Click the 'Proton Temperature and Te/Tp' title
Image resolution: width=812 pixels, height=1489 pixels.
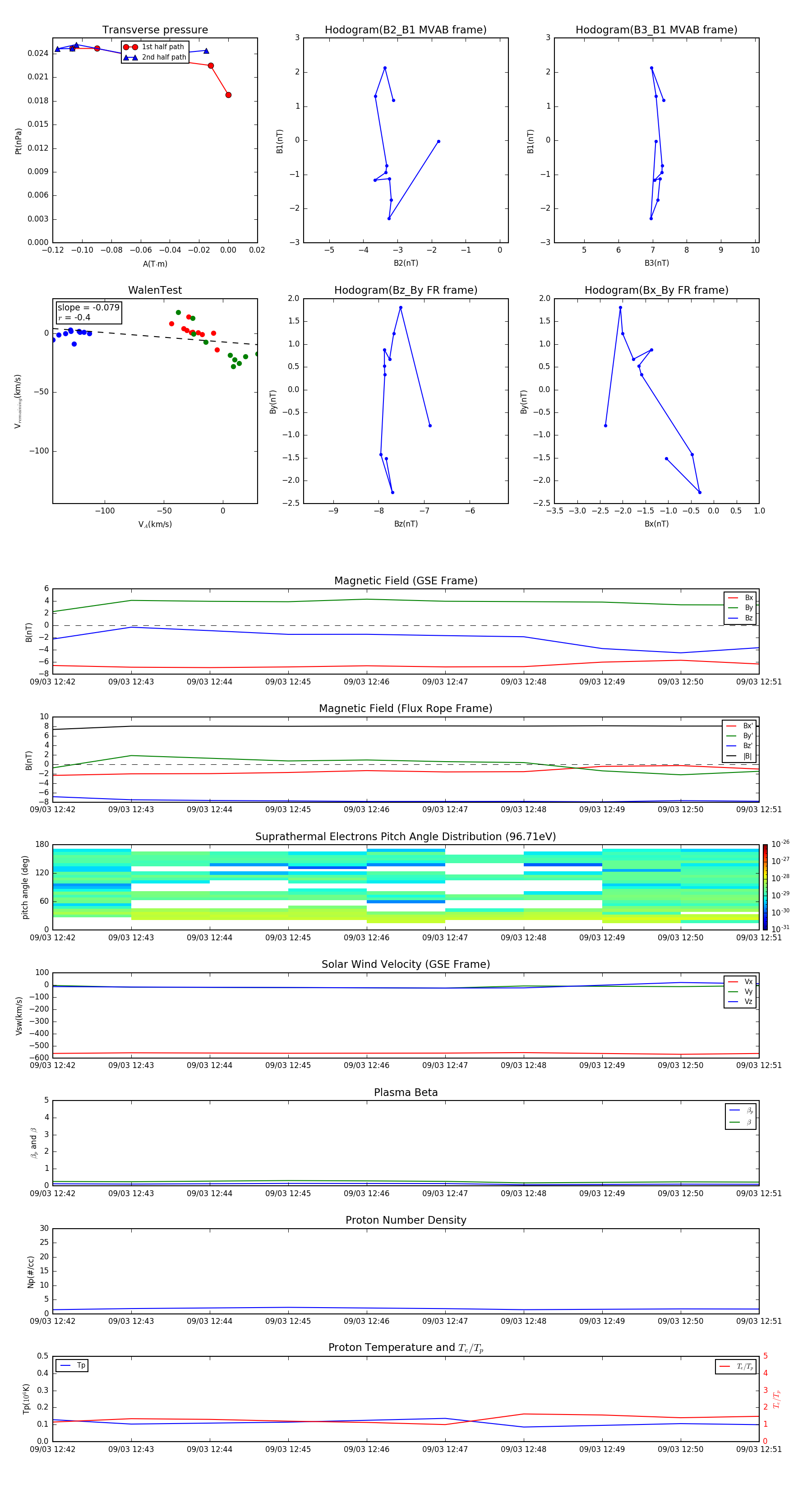coord(406,1348)
